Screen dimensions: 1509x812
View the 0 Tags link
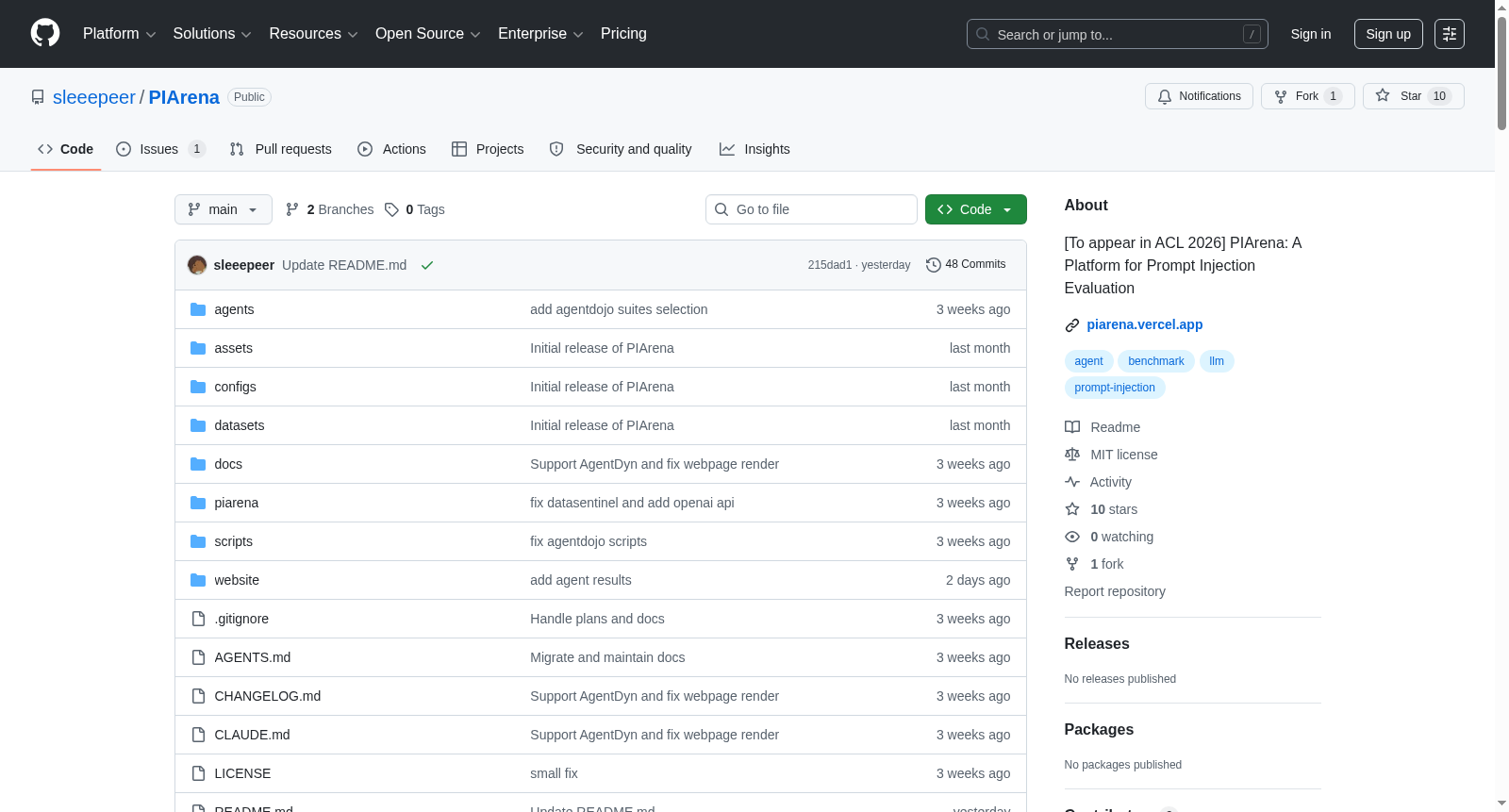(x=415, y=209)
